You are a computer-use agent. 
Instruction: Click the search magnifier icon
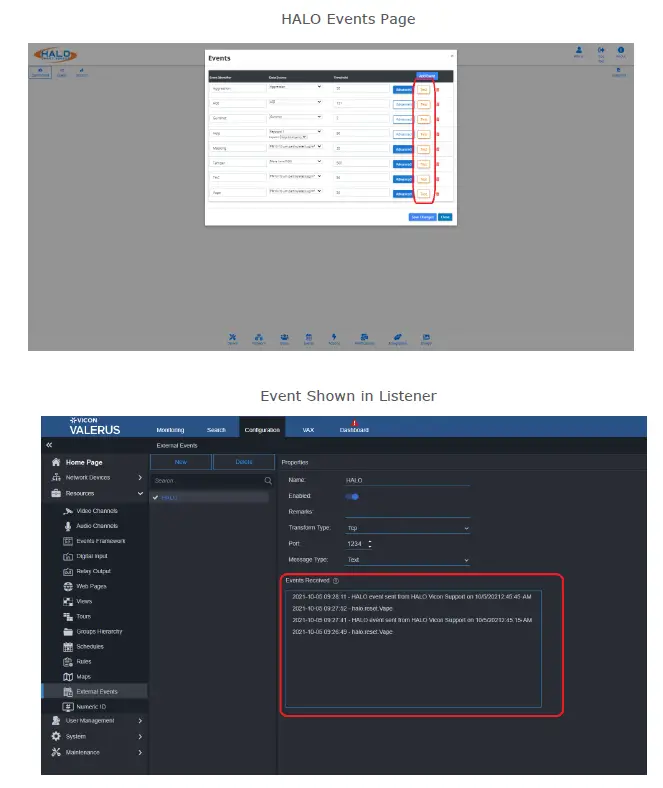[268, 481]
